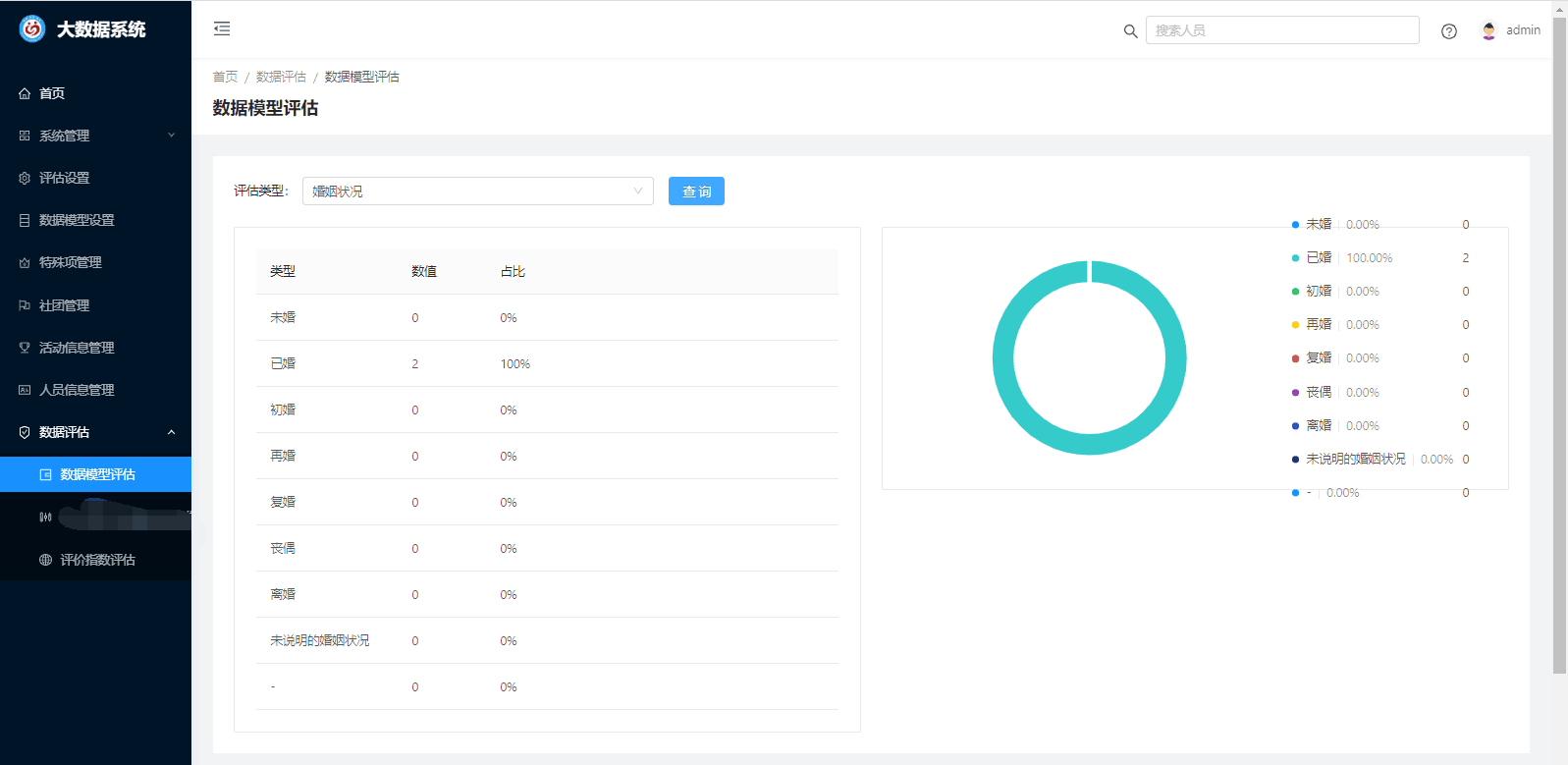Click the search magnifier icon
Screen dimensions: 1568x765
click(1130, 31)
